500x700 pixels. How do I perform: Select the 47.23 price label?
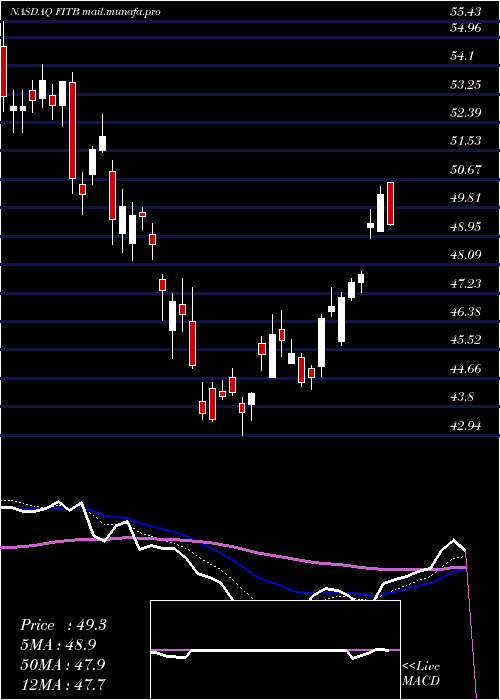466,283
